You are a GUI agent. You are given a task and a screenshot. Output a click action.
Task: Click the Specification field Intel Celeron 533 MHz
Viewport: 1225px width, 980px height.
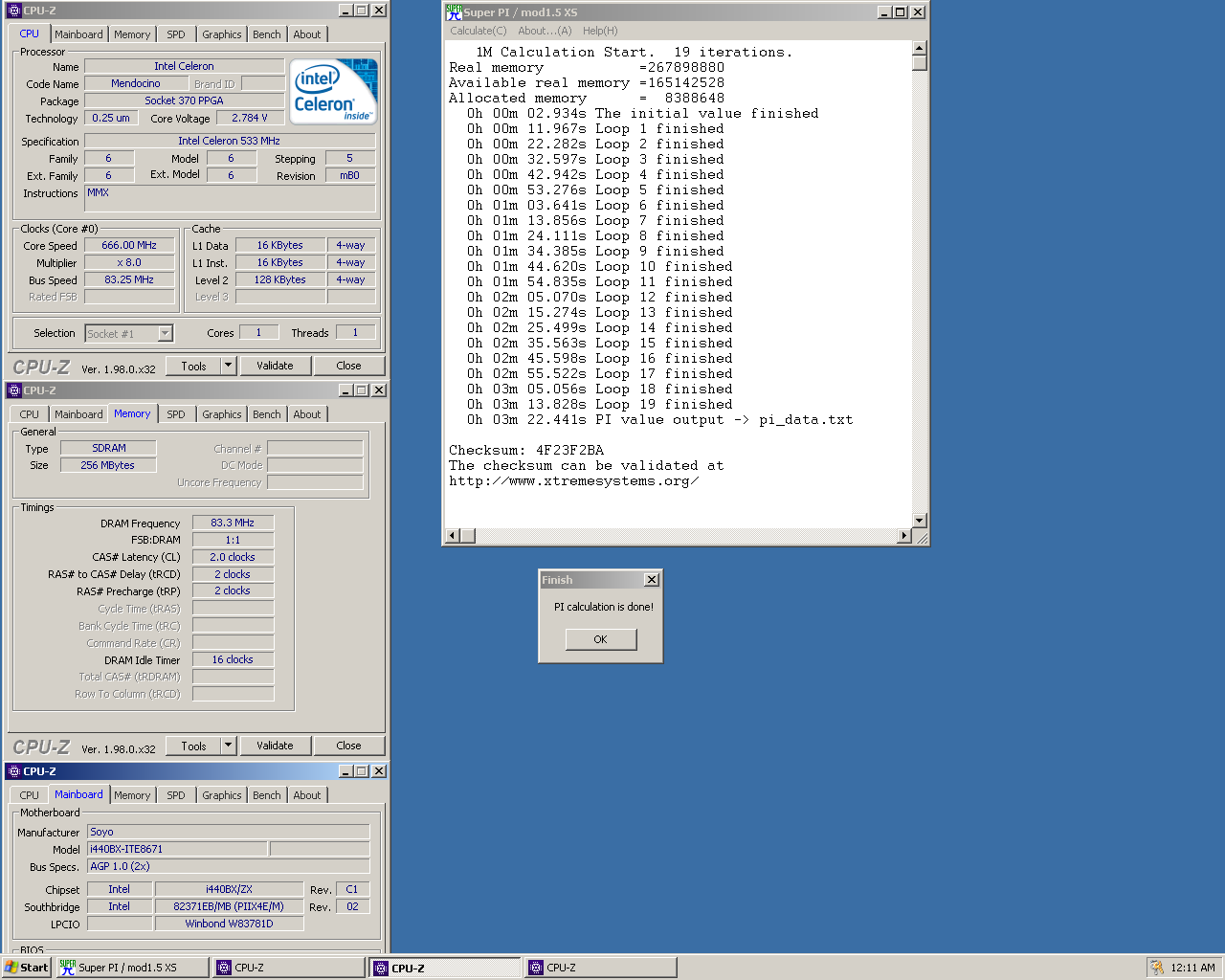tap(230, 141)
